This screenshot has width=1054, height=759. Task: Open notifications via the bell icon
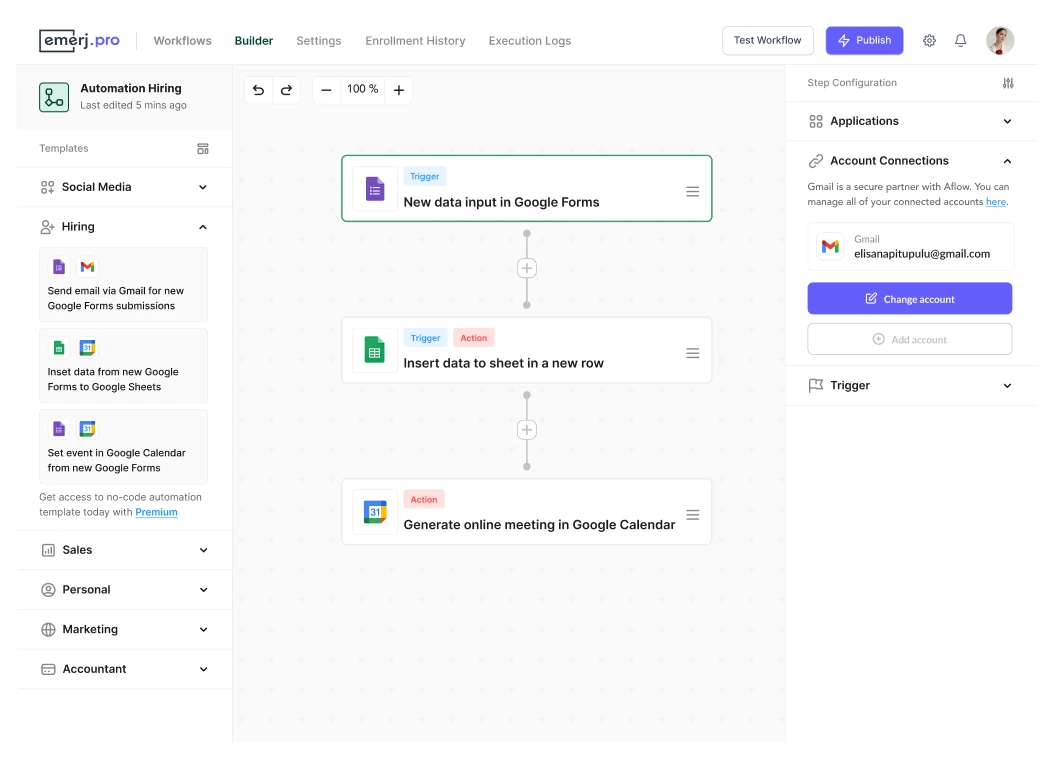point(961,40)
